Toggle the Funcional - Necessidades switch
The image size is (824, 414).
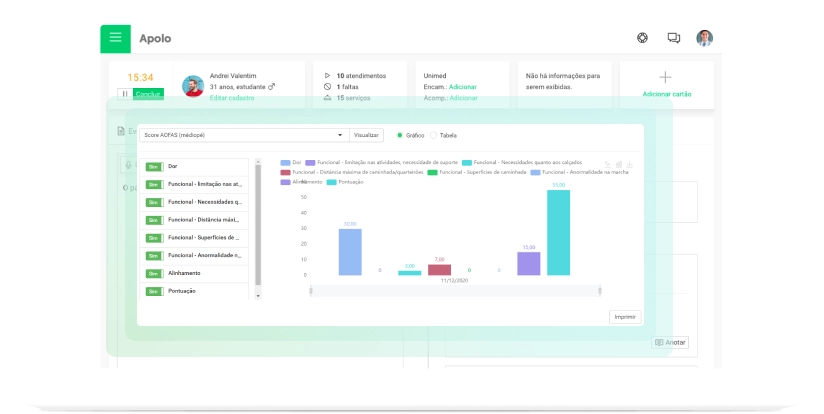(x=154, y=202)
